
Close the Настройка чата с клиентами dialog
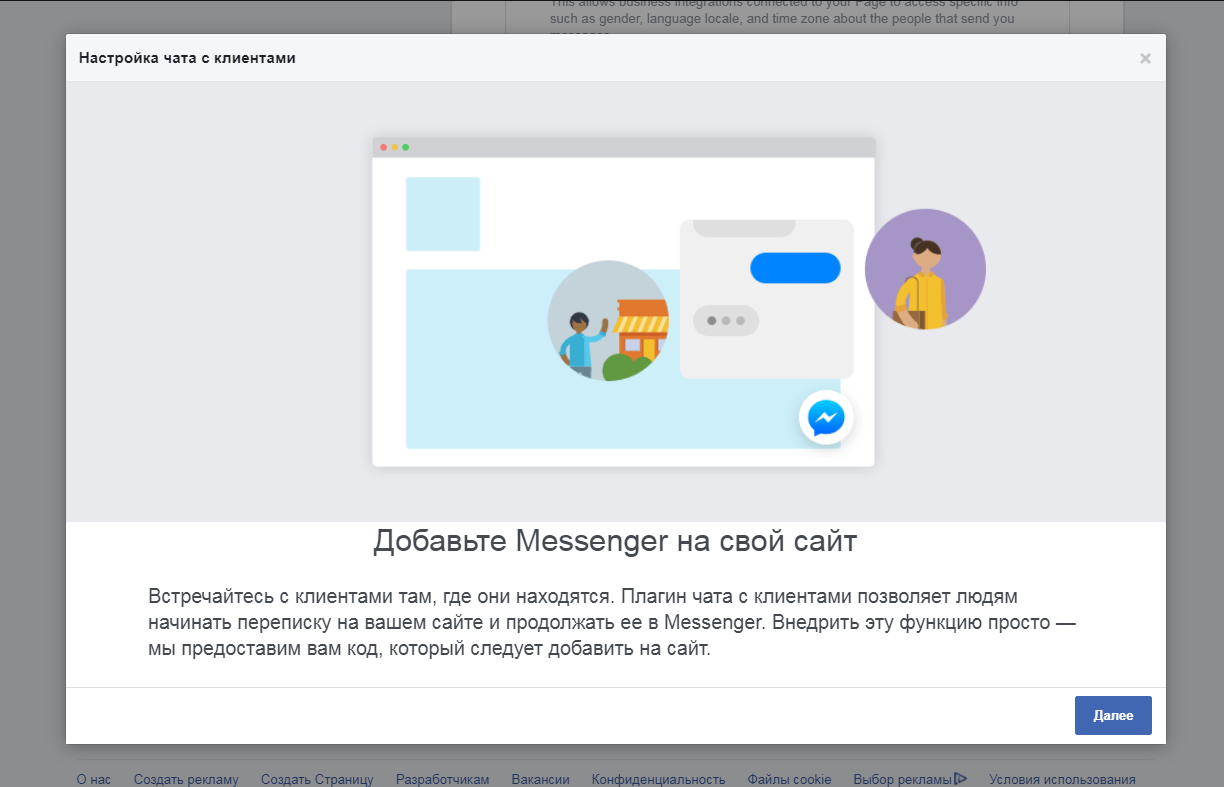coord(1145,58)
